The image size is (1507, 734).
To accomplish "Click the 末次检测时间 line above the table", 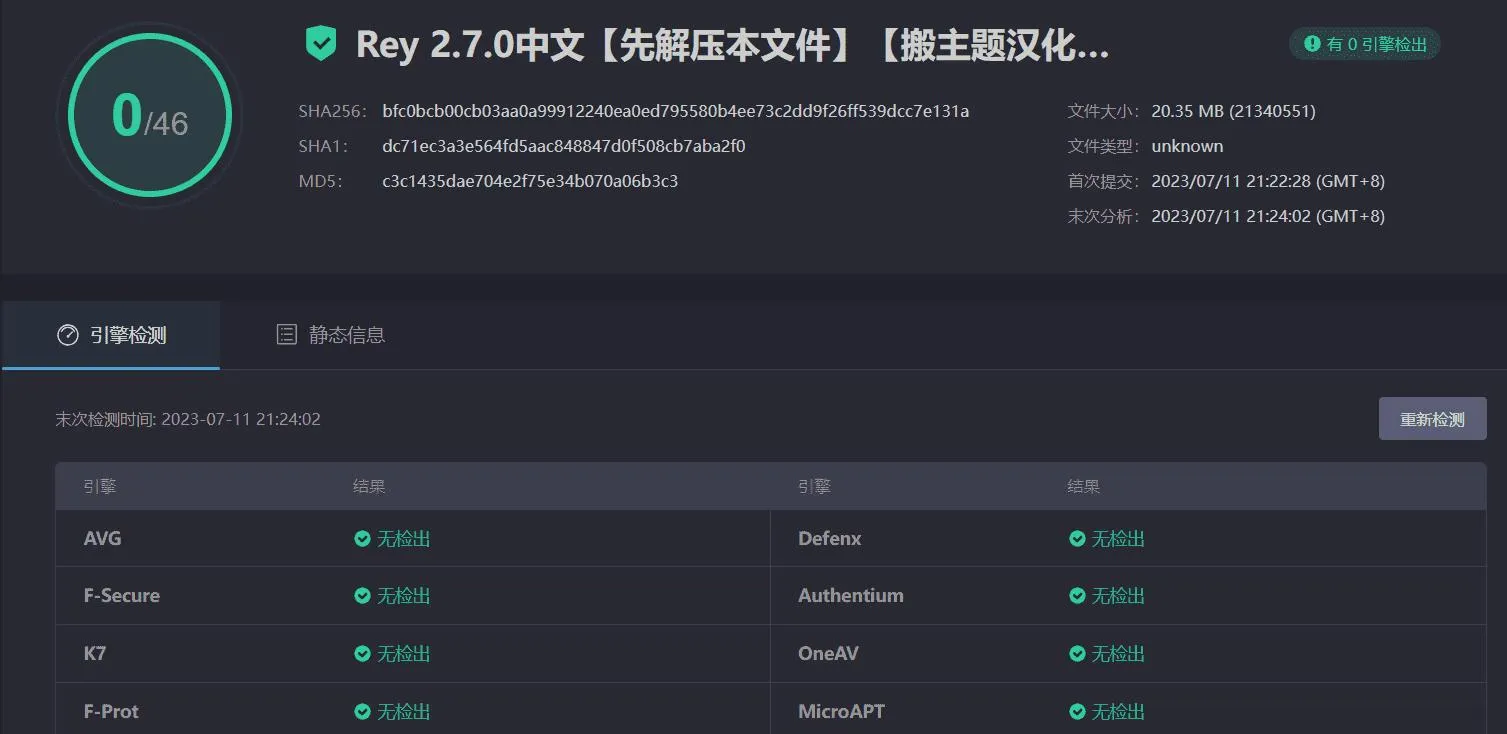I will [188, 419].
